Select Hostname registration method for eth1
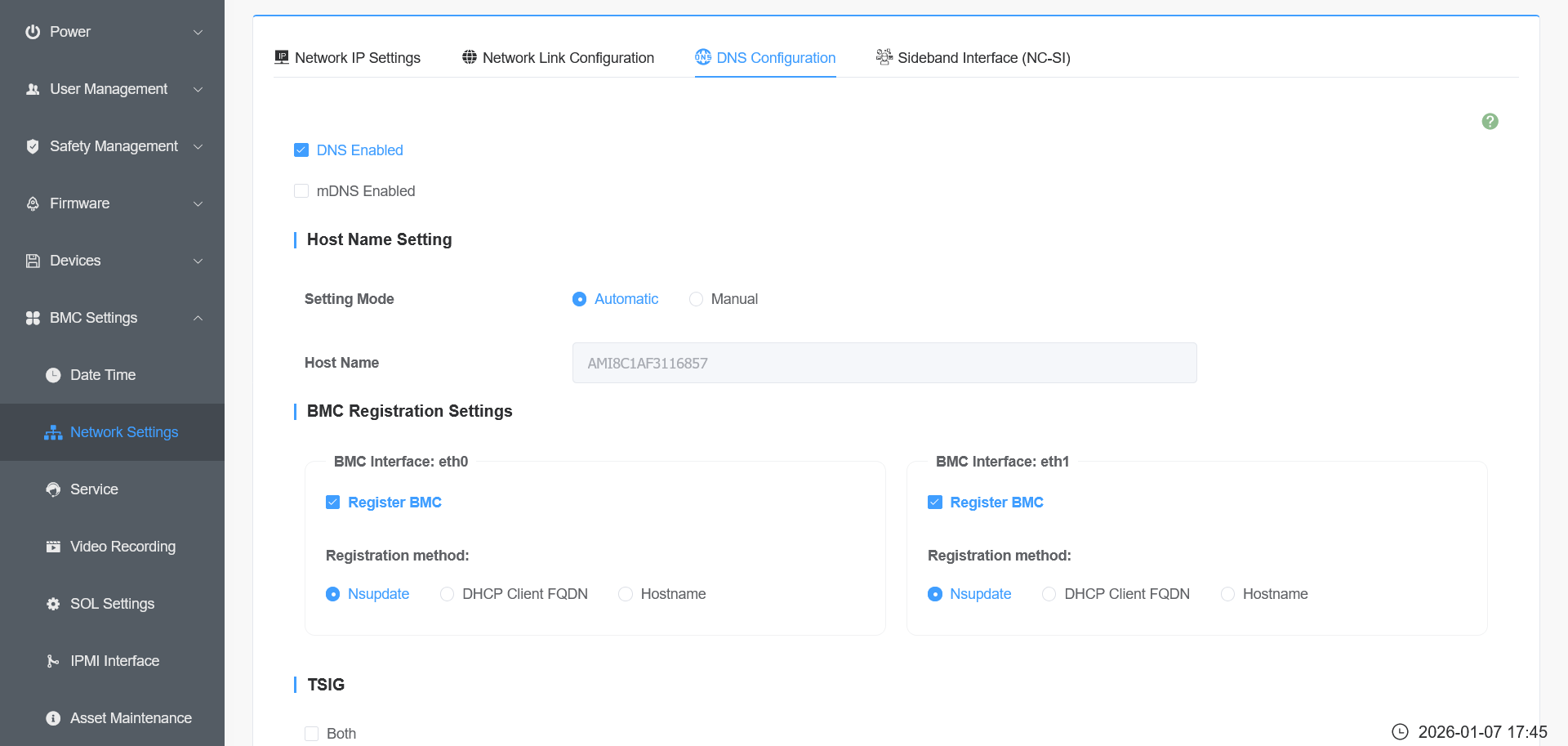Image resolution: width=1568 pixels, height=746 pixels. [1227, 594]
